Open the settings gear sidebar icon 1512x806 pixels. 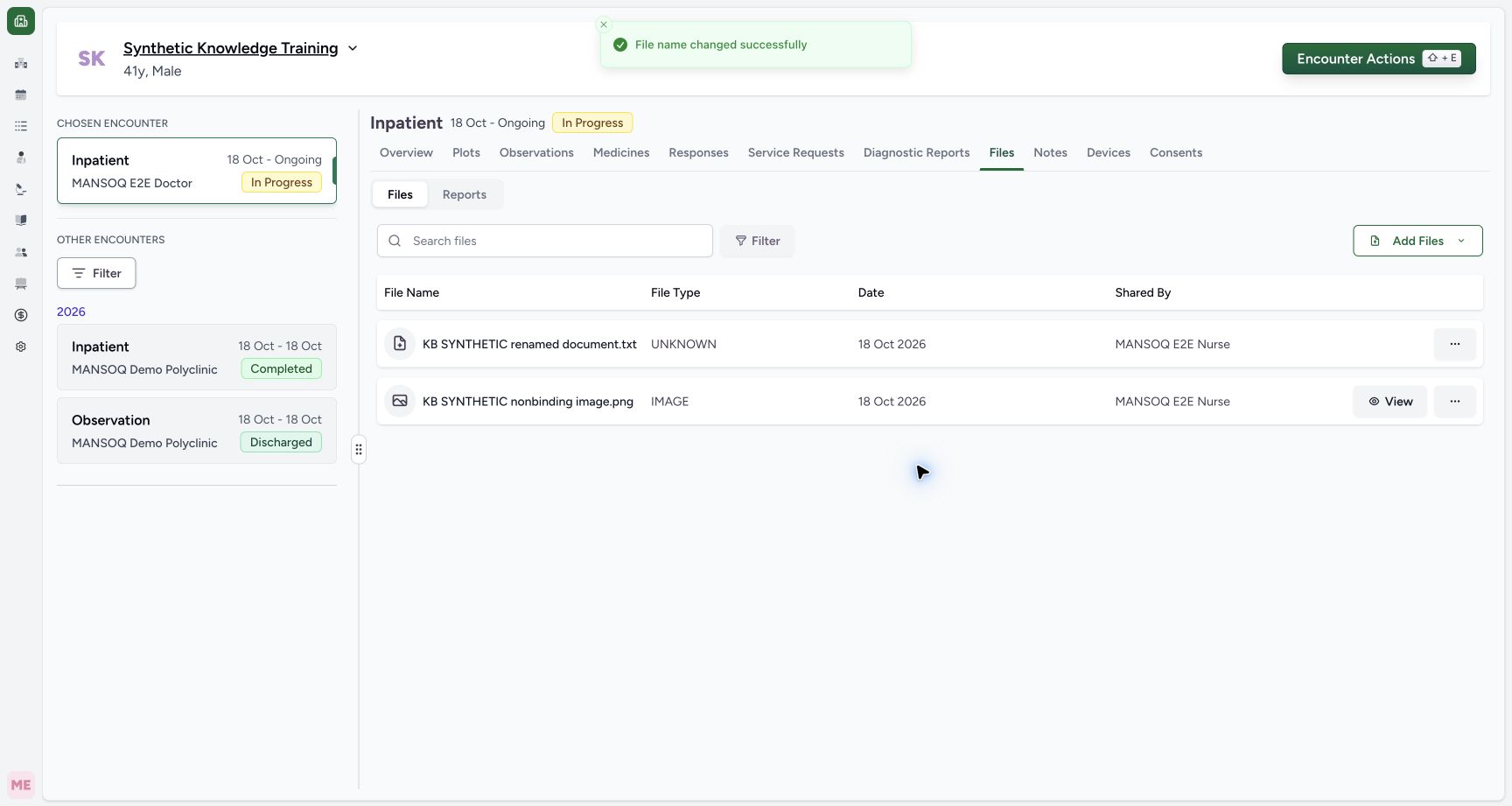click(21, 347)
